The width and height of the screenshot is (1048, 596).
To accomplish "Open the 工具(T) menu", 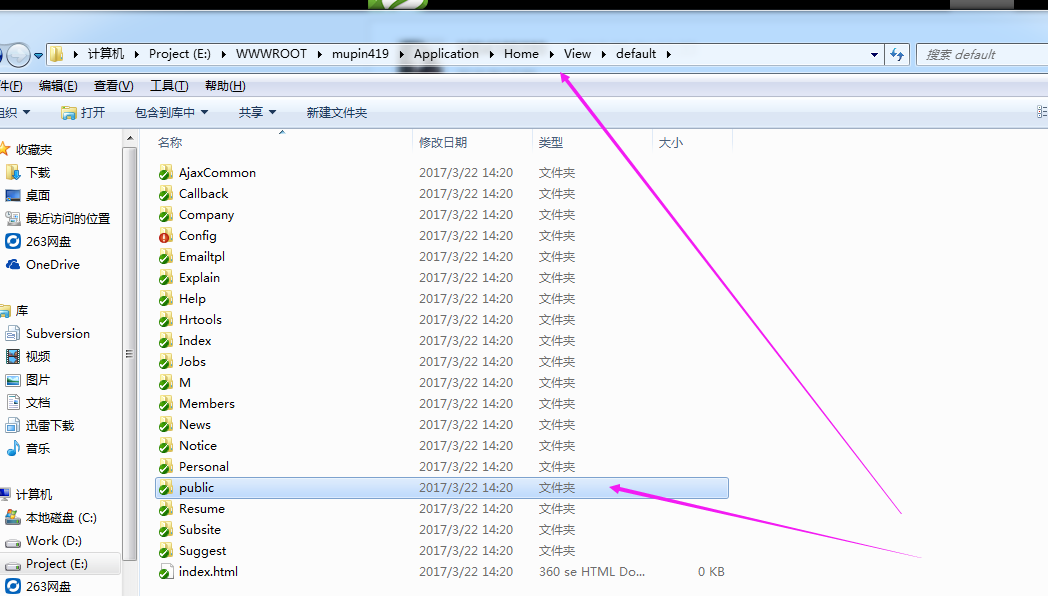I will (x=169, y=86).
